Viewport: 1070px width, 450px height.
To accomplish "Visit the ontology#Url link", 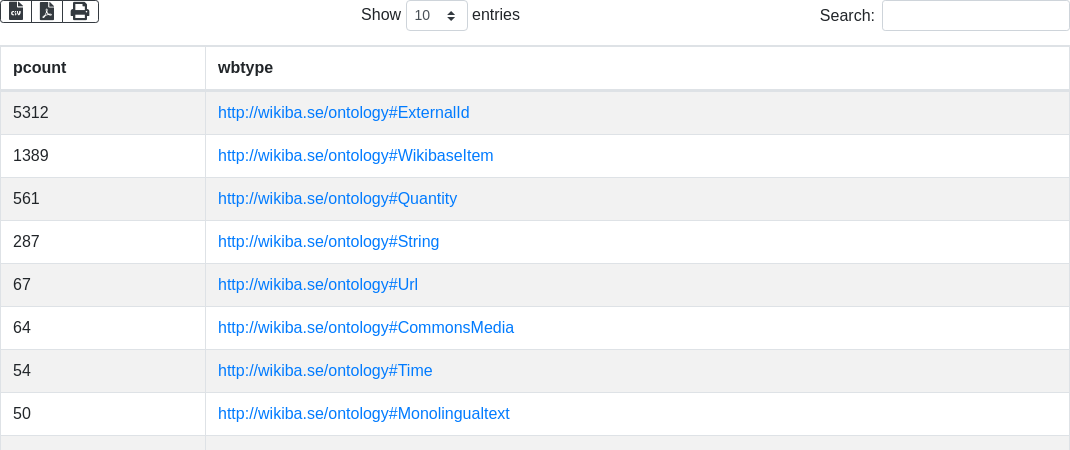I will [318, 285].
